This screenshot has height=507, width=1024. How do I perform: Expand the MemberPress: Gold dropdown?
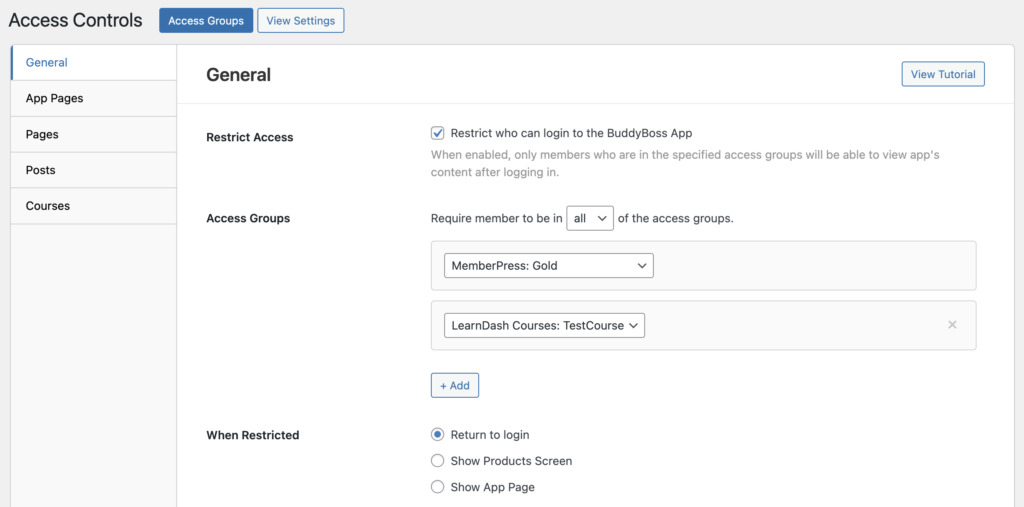548,266
